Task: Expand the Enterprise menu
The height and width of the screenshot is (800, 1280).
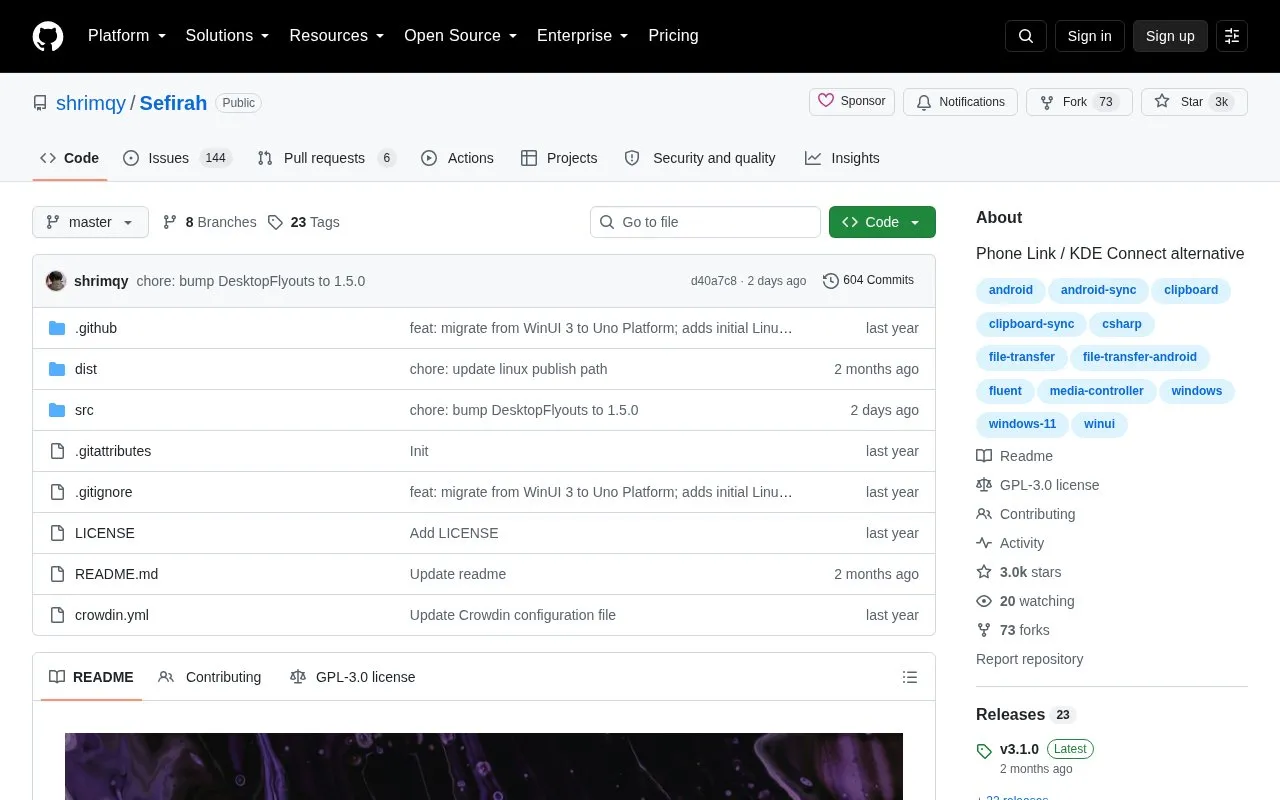Action: [583, 36]
